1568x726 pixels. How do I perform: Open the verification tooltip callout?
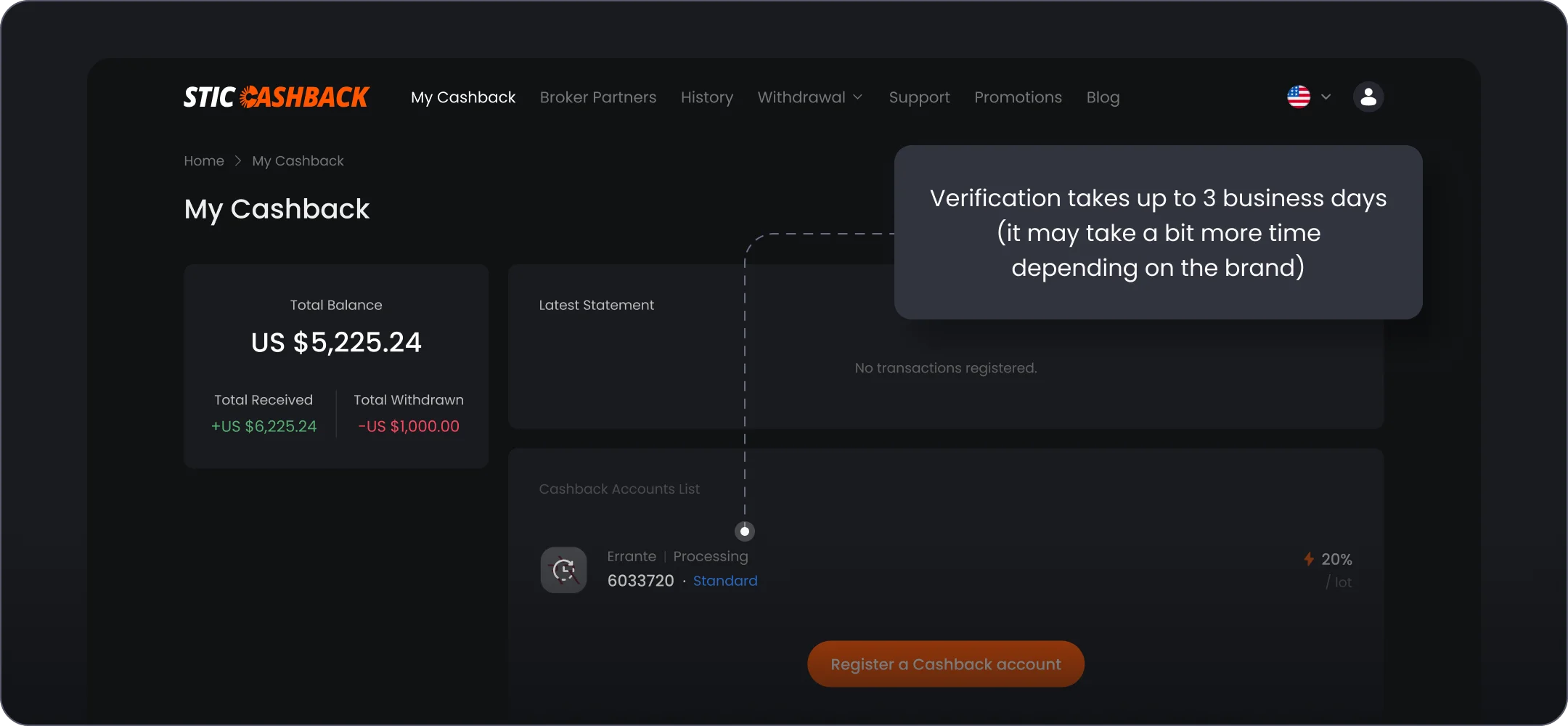pos(1159,232)
